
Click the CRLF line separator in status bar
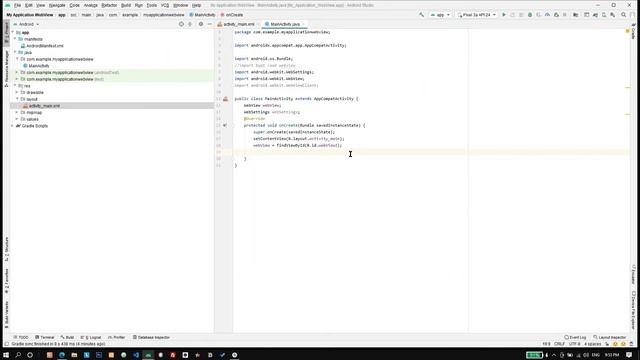point(559,344)
